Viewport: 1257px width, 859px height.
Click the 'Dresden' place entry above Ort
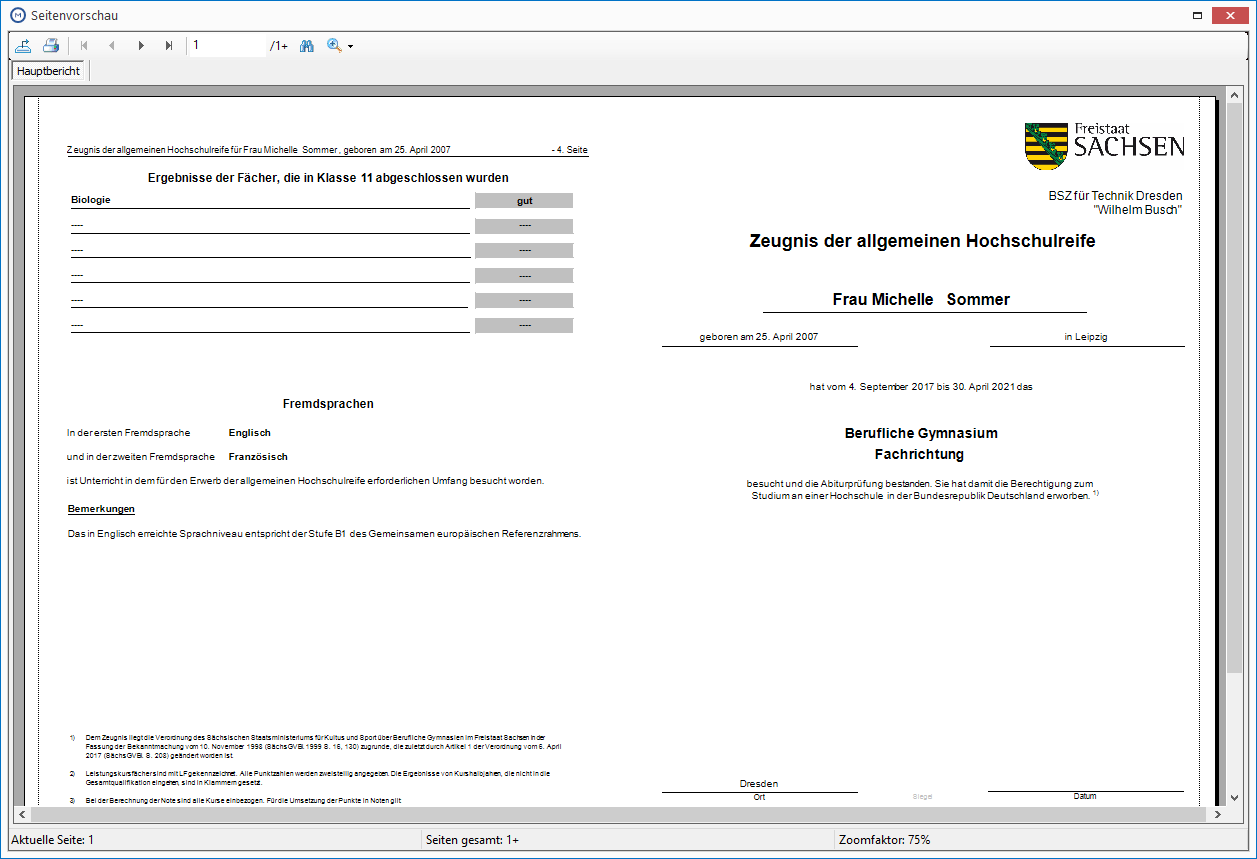pyautogui.click(x=759, y=784)
